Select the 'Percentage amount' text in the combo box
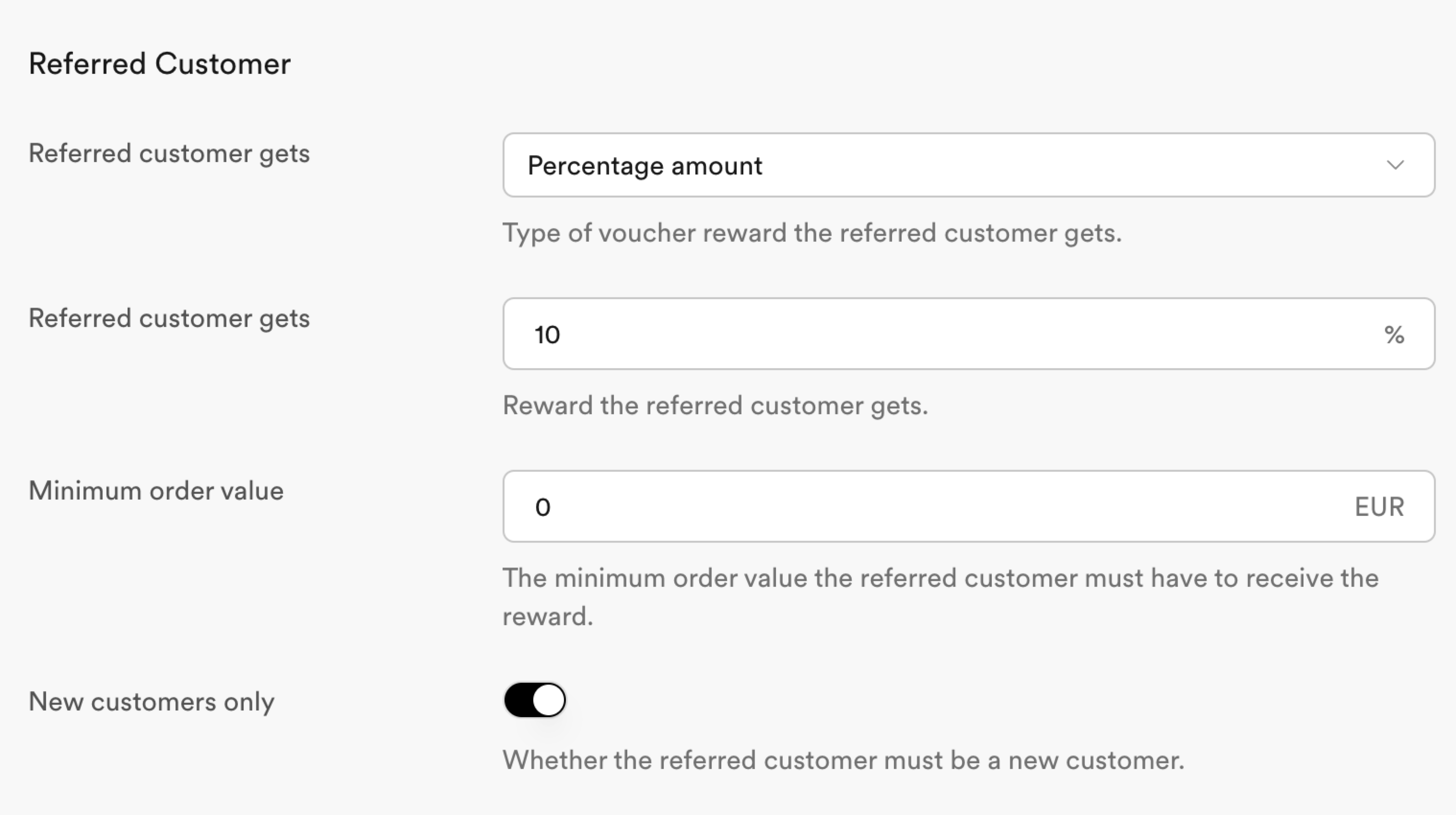This screenshot has width=1456, height=815. click(645, 166)
